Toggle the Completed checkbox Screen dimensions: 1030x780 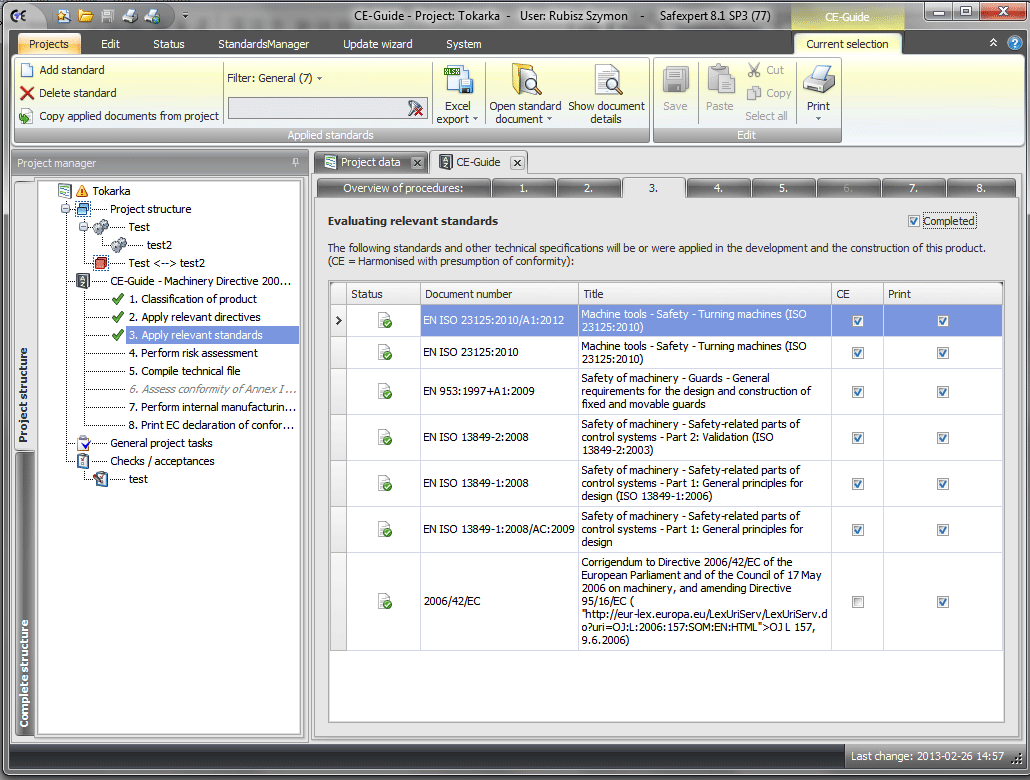(x=913, y=221)
